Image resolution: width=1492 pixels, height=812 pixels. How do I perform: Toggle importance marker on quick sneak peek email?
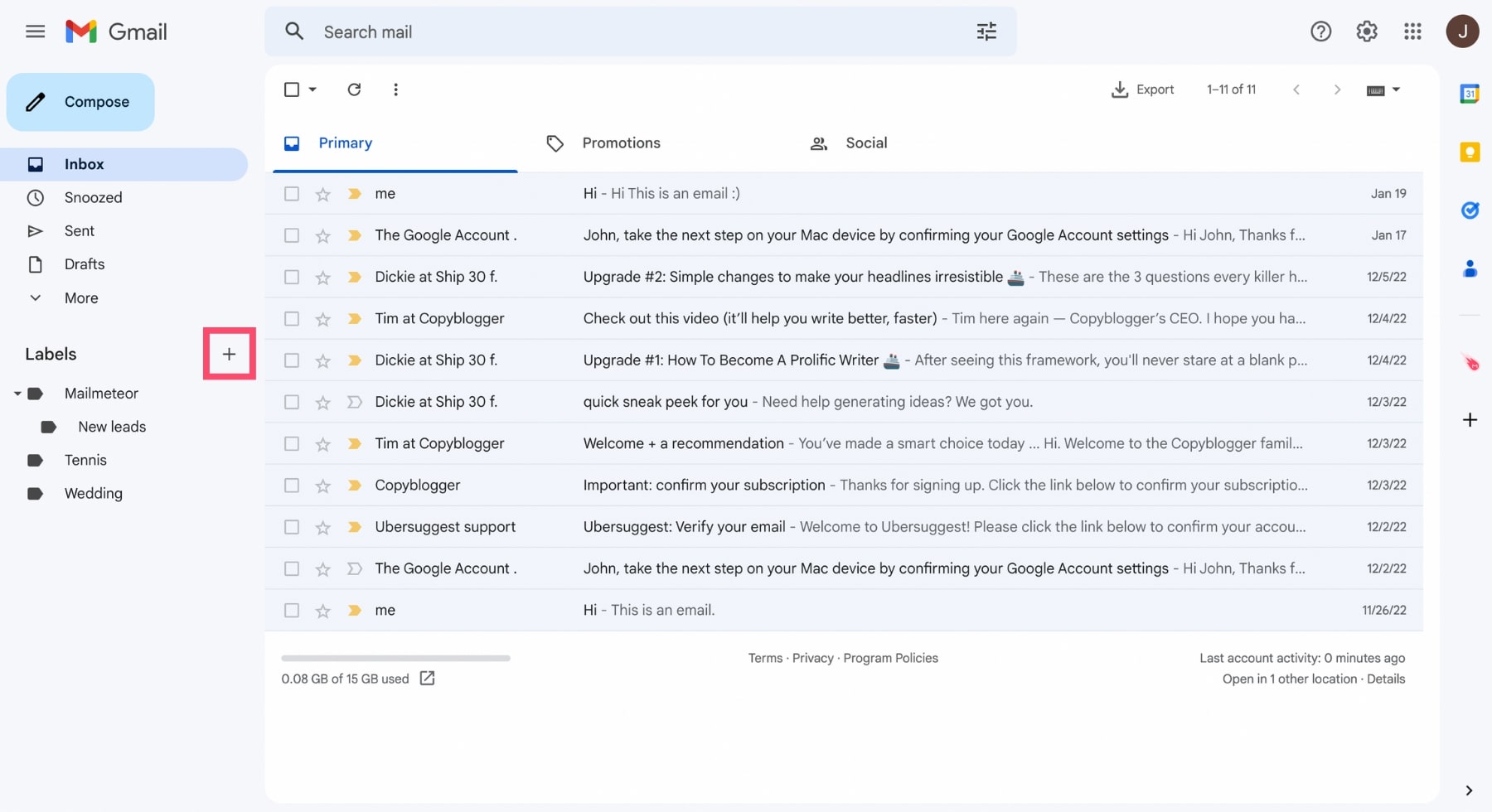[x=354, y=402]
